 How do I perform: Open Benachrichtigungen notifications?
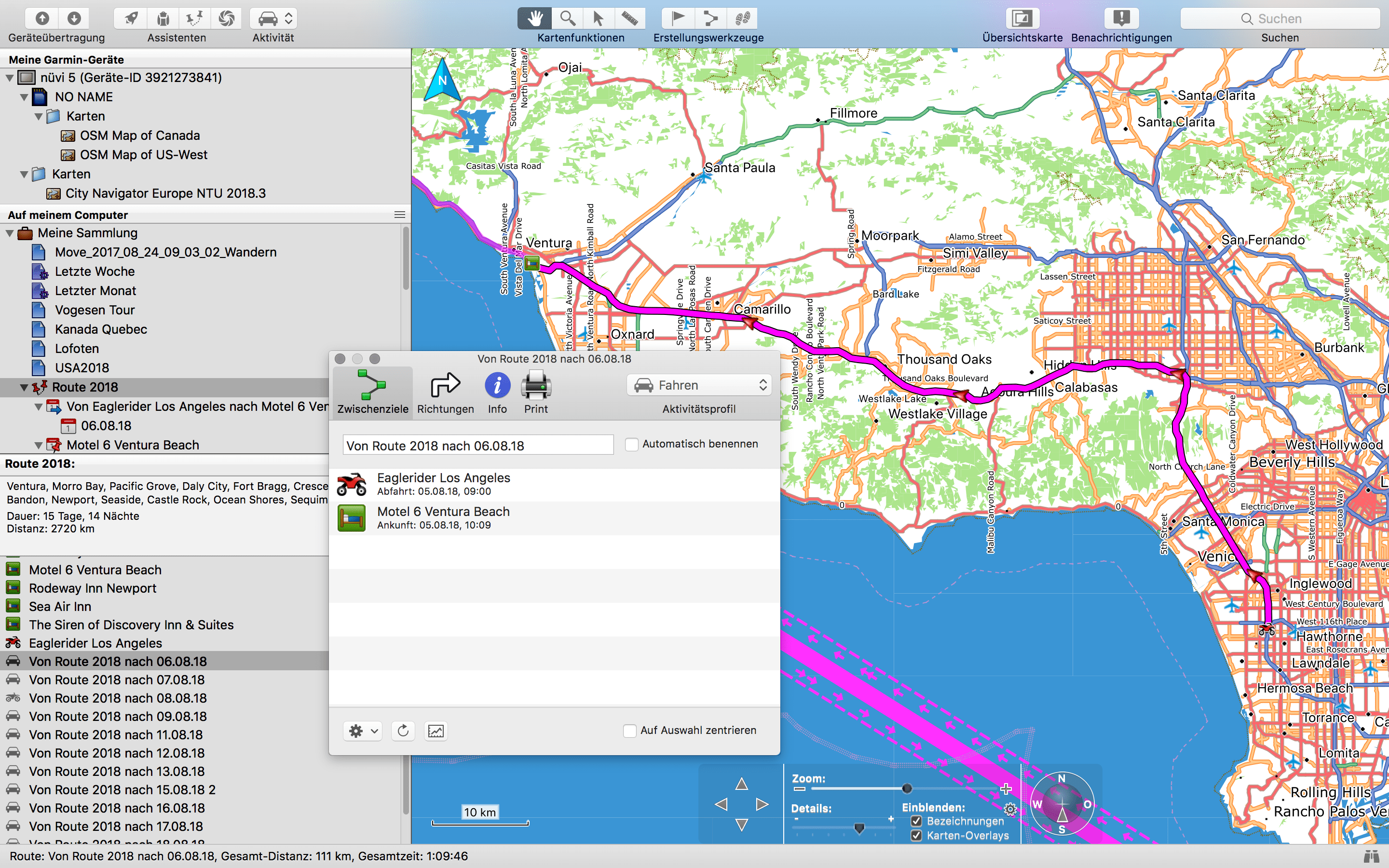(x=1121, y=18)
